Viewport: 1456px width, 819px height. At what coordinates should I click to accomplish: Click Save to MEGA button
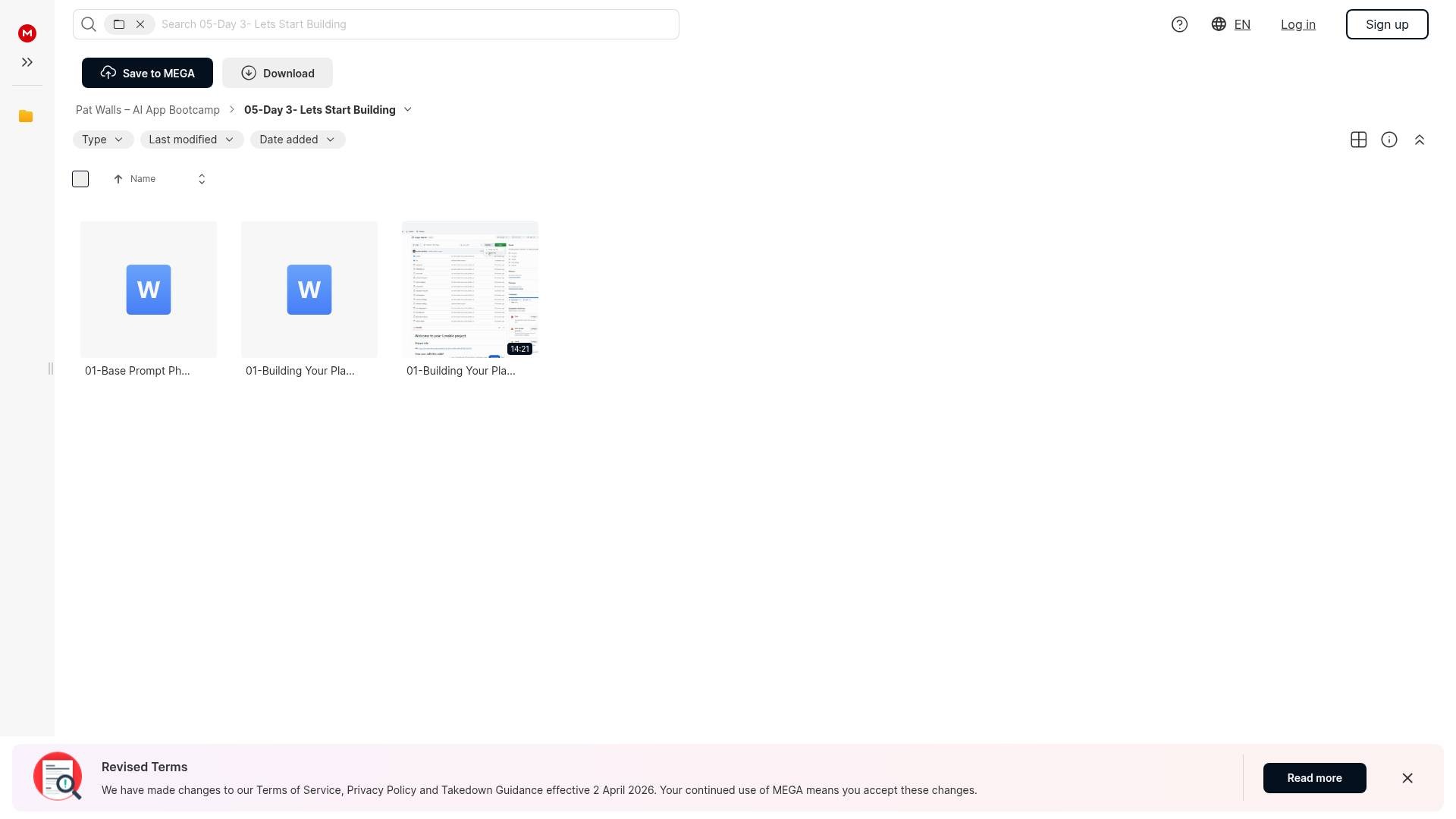coord(147,73)
